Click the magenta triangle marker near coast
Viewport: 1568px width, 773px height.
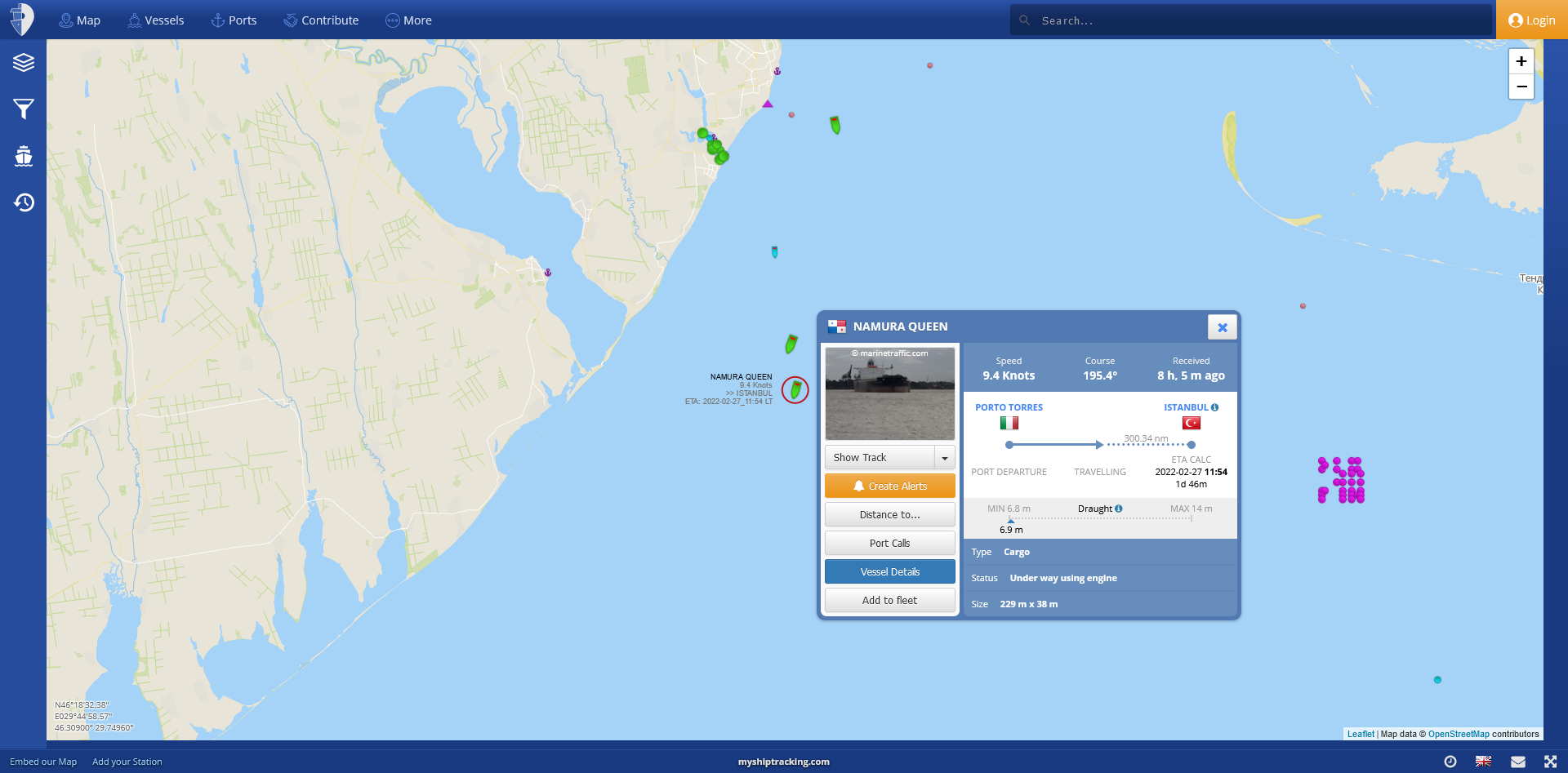tap(768, 104)
